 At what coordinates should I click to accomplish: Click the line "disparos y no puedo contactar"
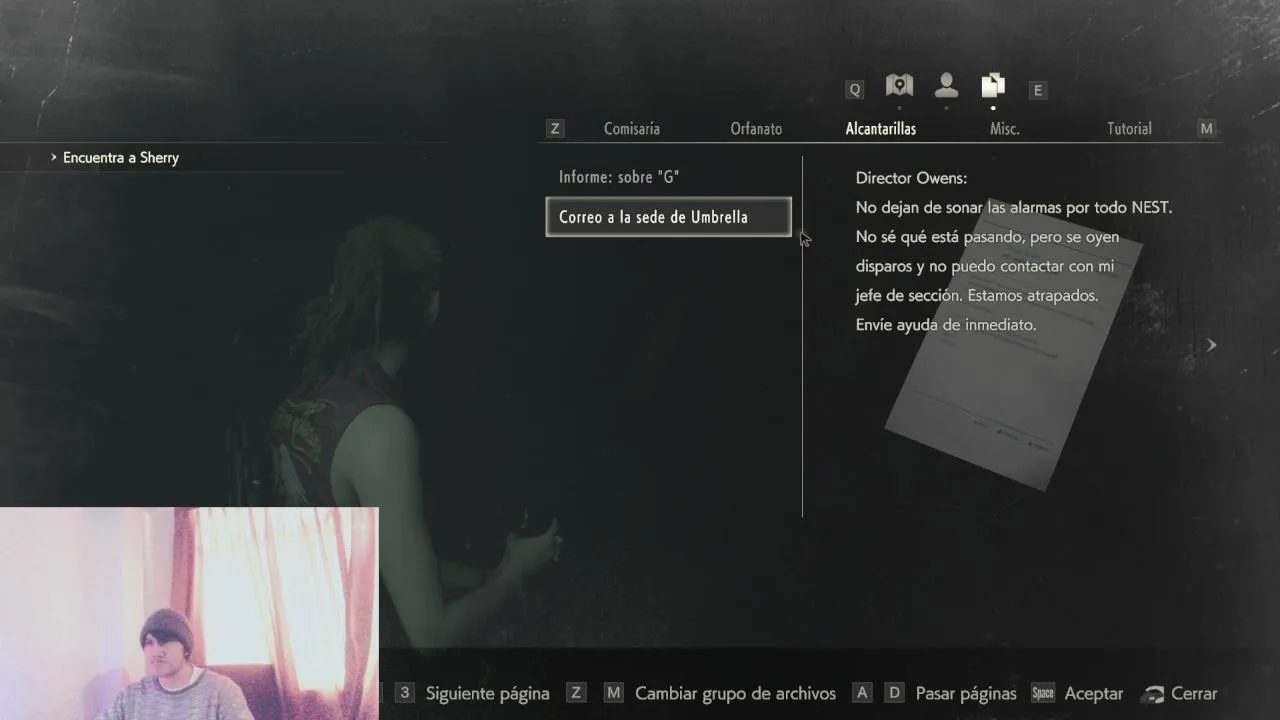(x=985, y=266)
